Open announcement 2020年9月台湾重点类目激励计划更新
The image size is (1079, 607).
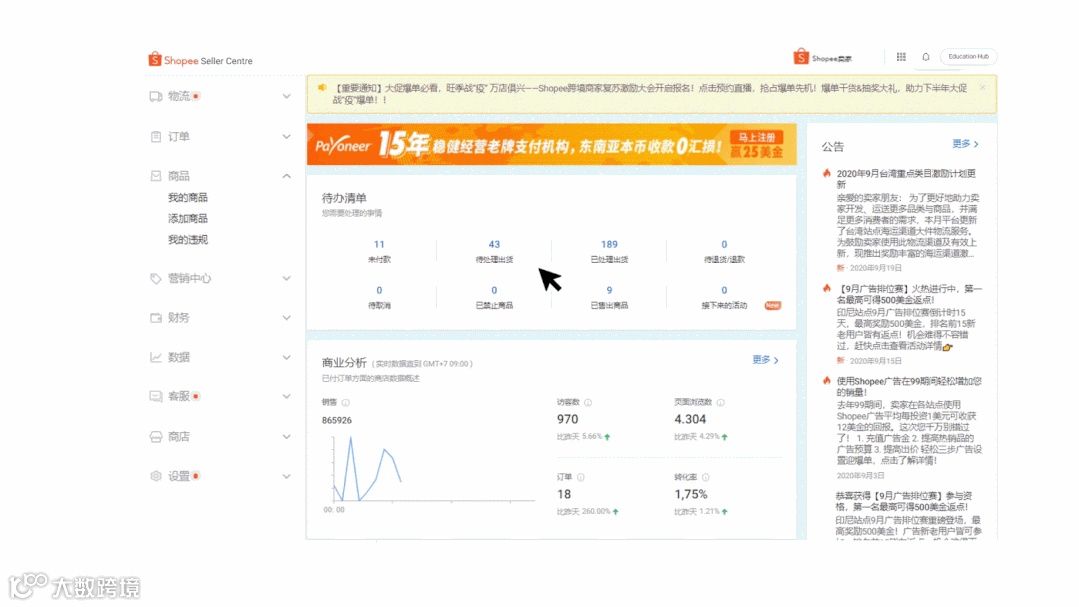click(x=906, y=179)
